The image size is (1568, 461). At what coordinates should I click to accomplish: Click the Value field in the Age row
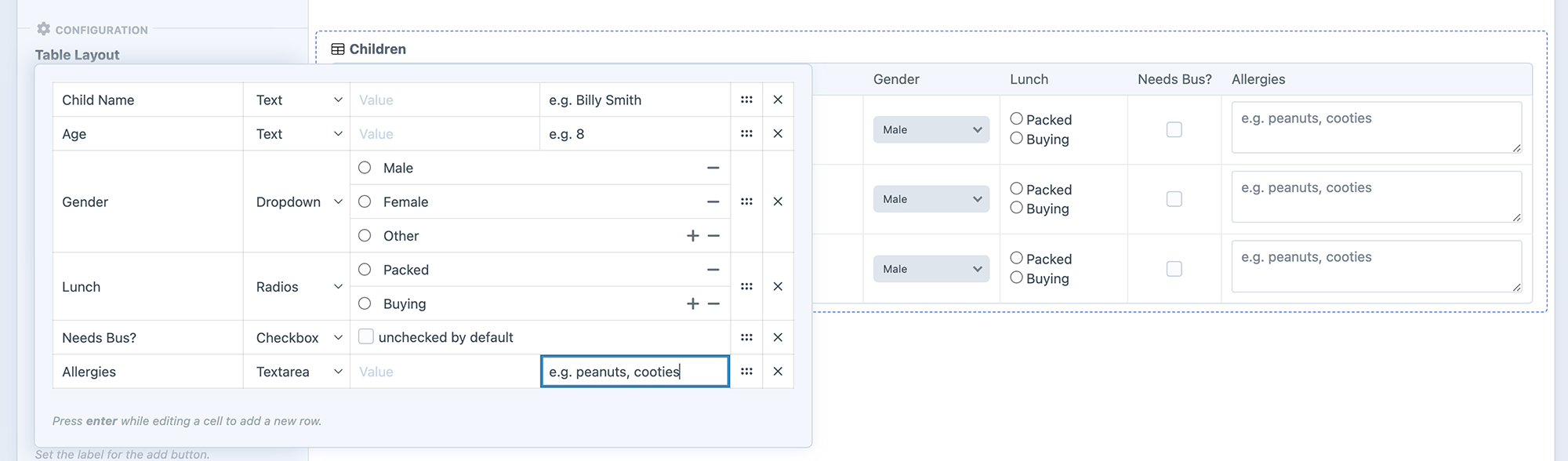[x=444, y=134]
